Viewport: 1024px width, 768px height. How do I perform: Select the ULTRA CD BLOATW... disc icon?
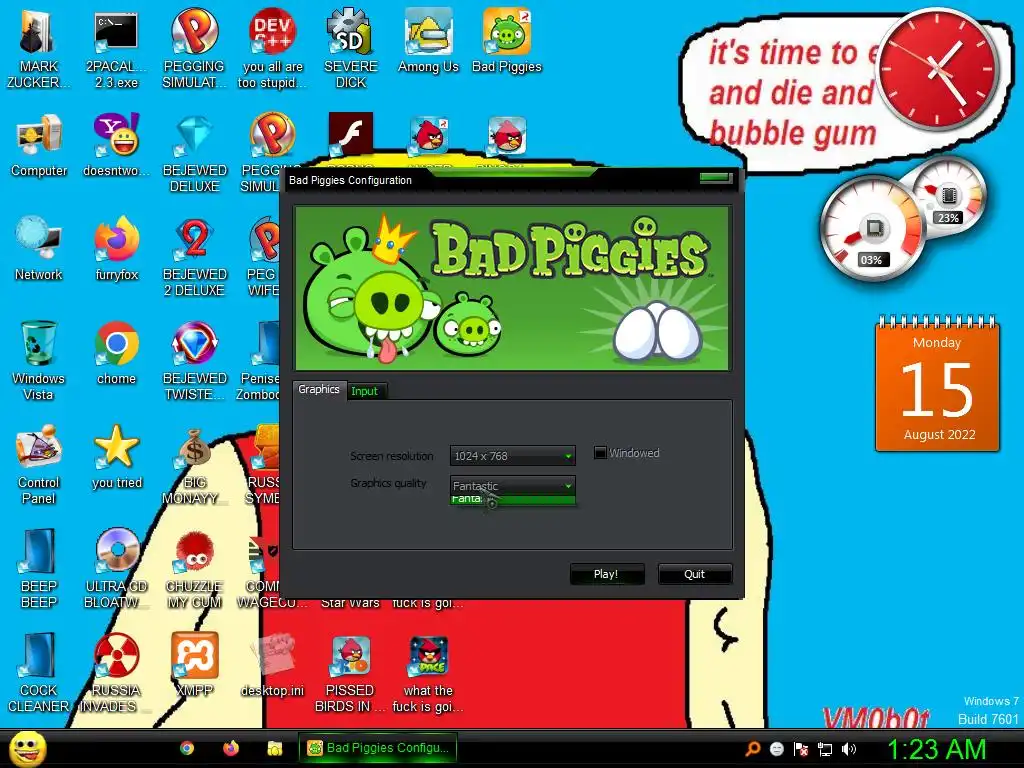click(x=116, y=569)
